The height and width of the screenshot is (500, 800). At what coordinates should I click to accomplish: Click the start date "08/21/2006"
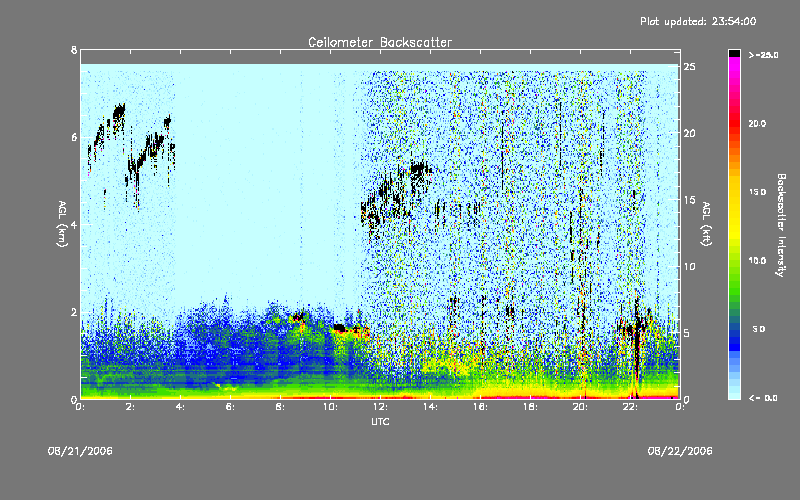(x=80, y=451)
